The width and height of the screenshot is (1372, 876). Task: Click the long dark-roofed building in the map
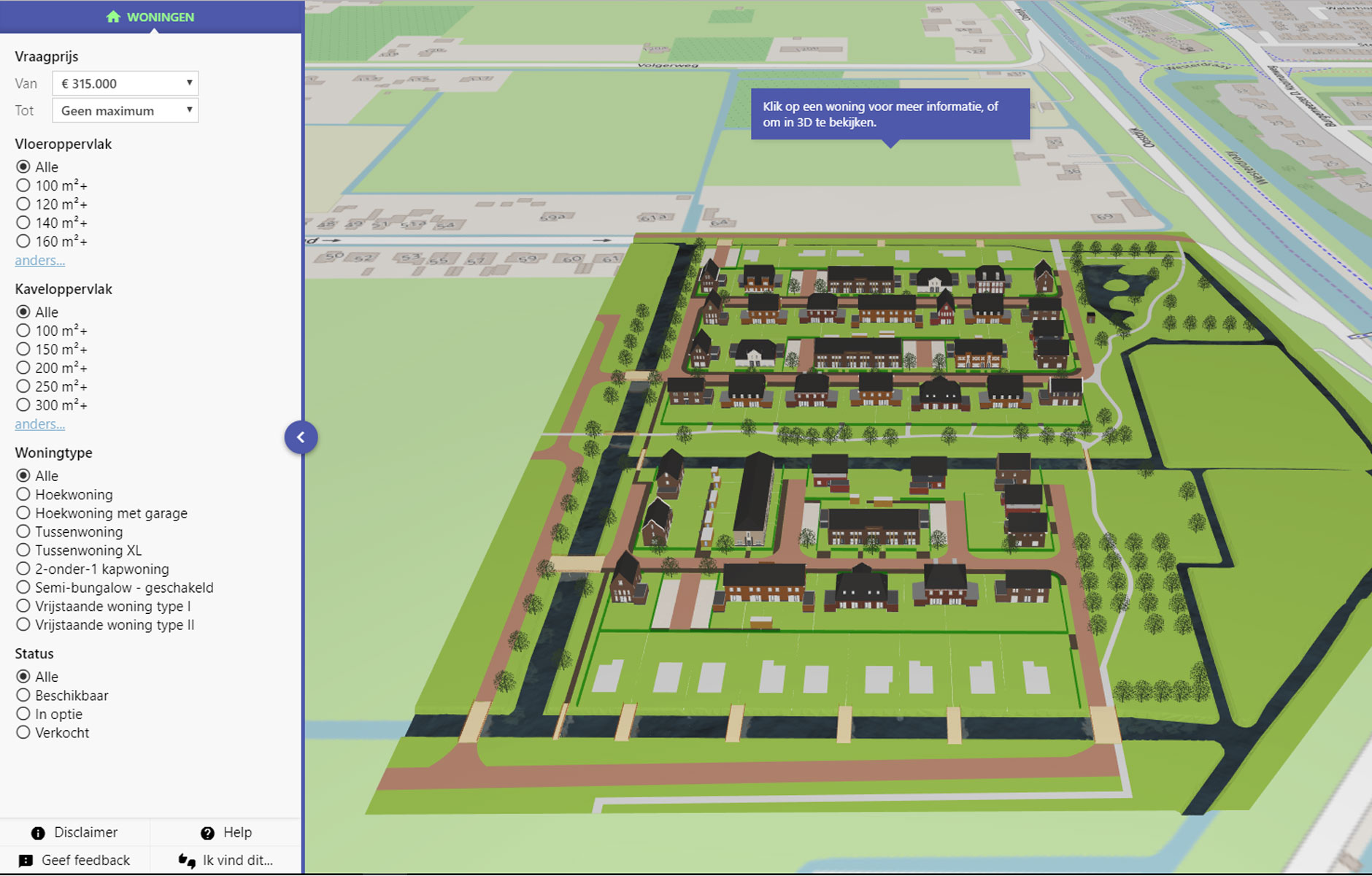[754, 496]
